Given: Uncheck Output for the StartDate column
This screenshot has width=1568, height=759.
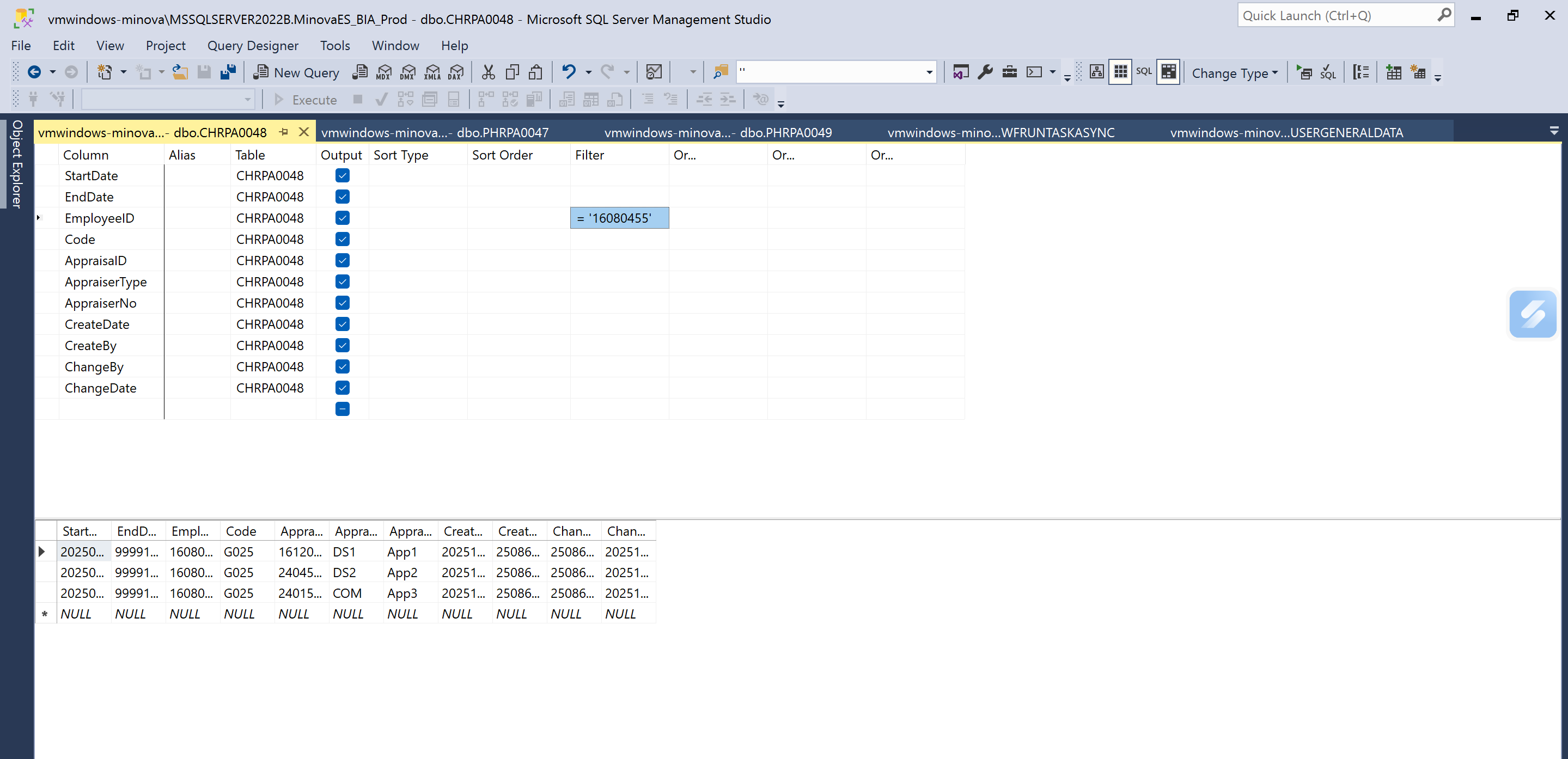Looking at the screenshot, I should click(x=342, y=175).
